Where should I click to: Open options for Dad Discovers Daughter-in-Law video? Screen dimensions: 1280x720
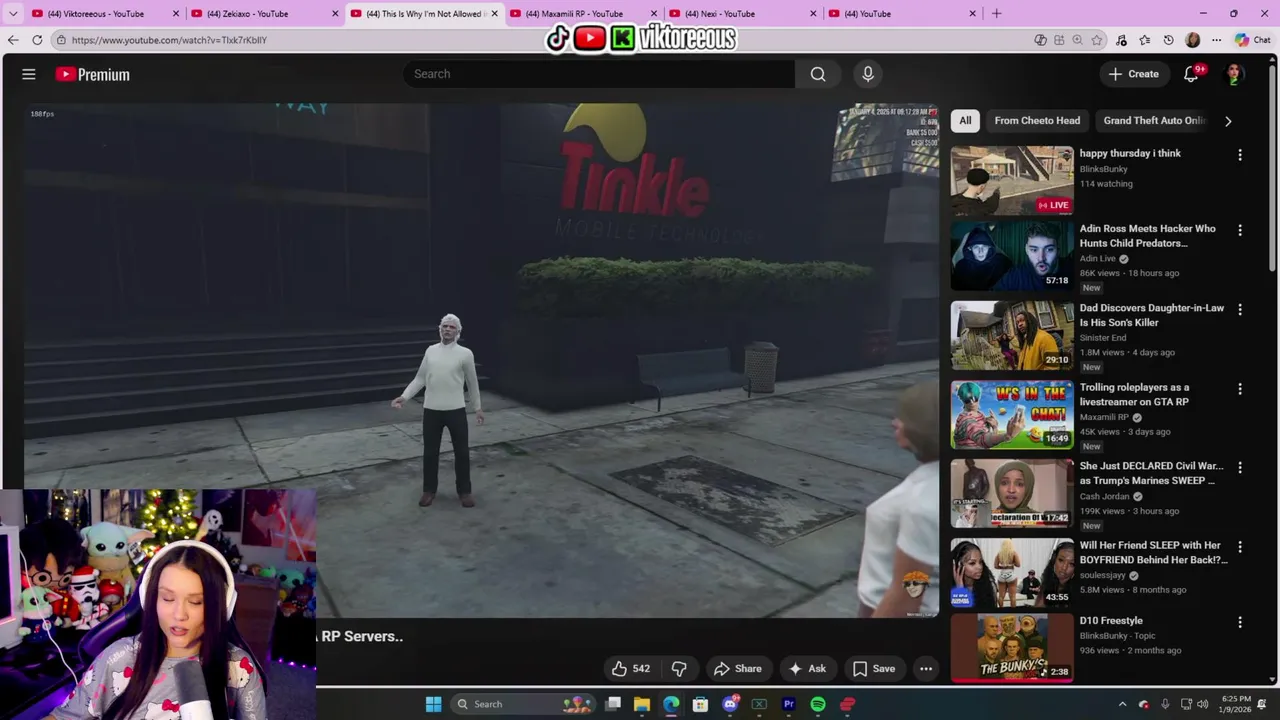(x=1240, y=310)
